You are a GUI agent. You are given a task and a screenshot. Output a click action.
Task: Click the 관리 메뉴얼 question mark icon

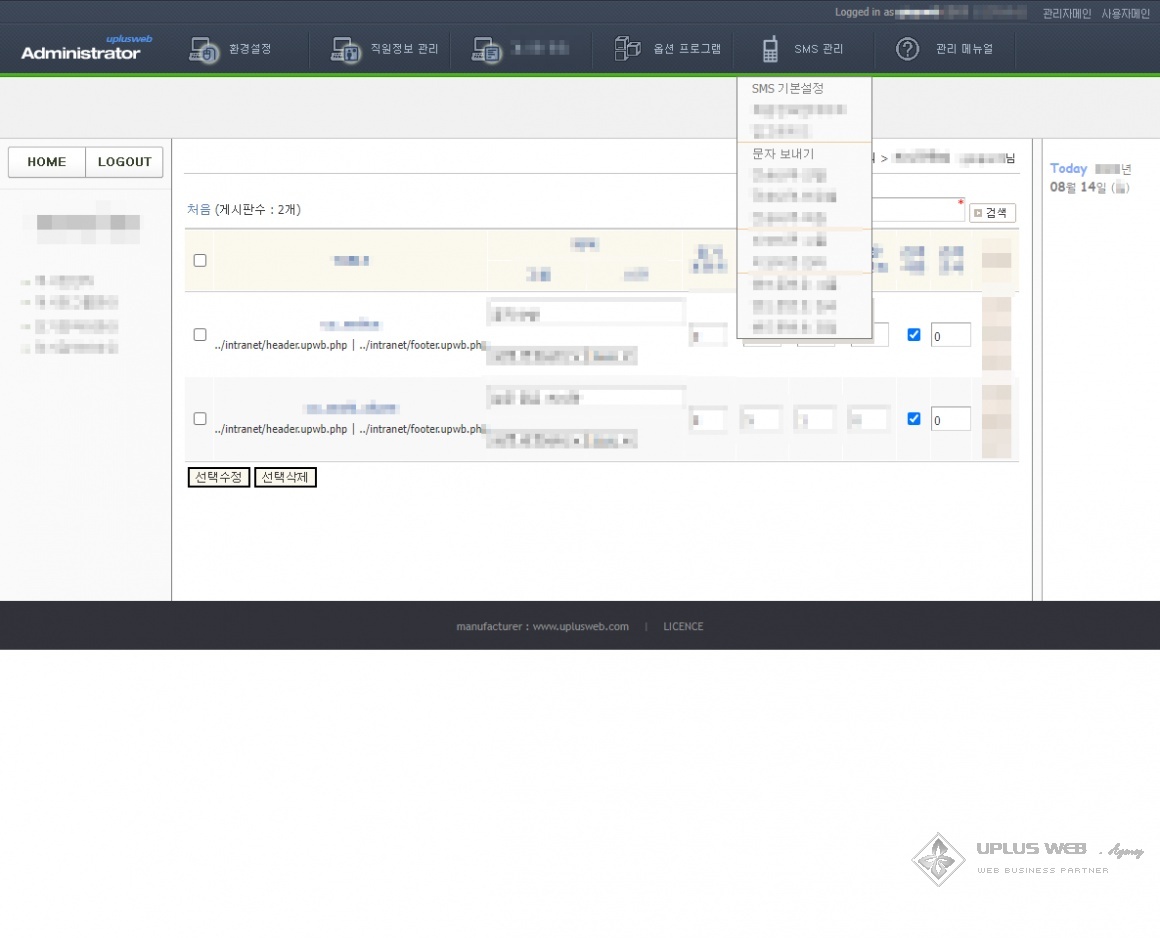[907, 49]
